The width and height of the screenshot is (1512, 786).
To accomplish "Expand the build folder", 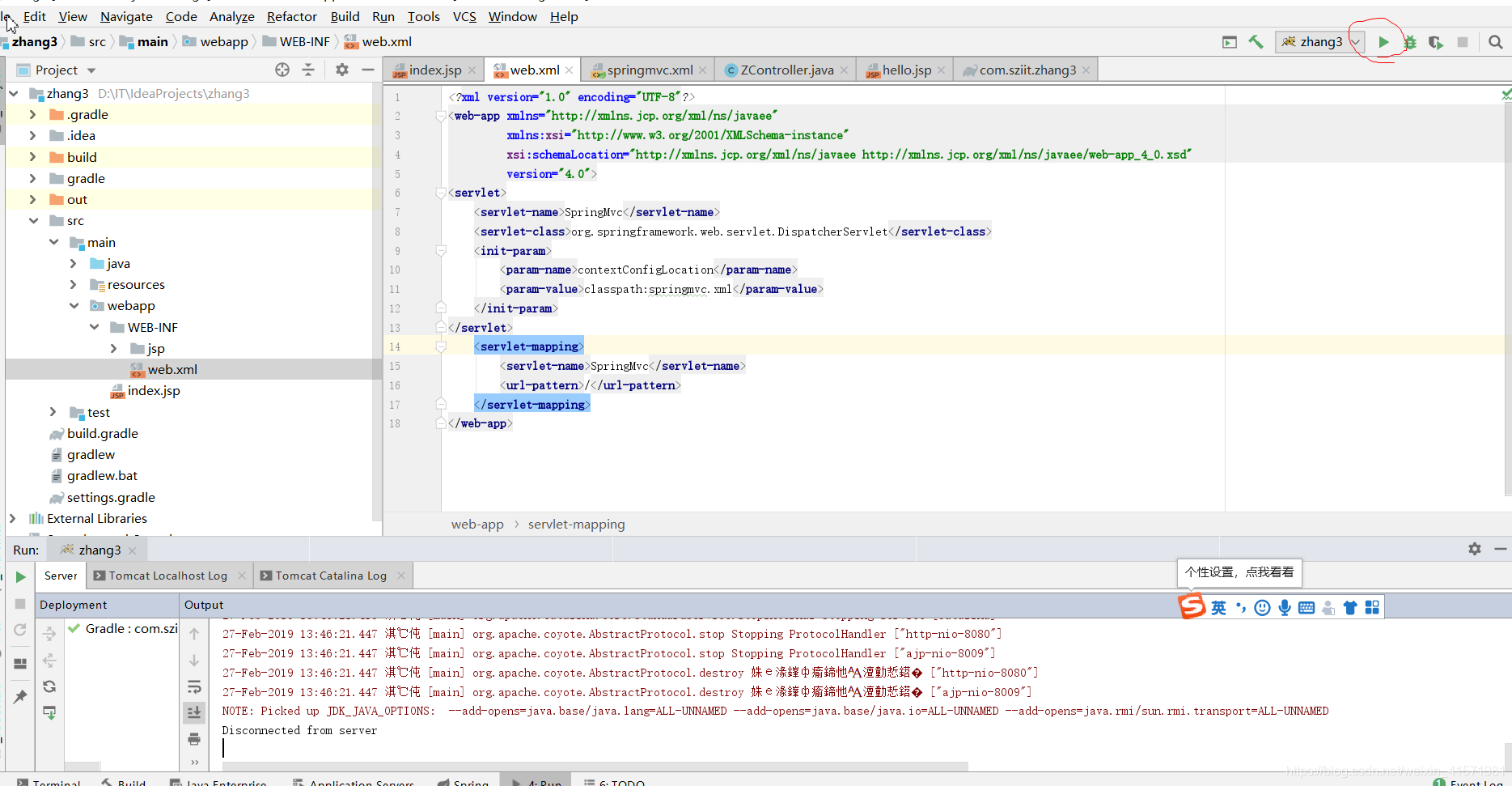I will pos(32,157).
